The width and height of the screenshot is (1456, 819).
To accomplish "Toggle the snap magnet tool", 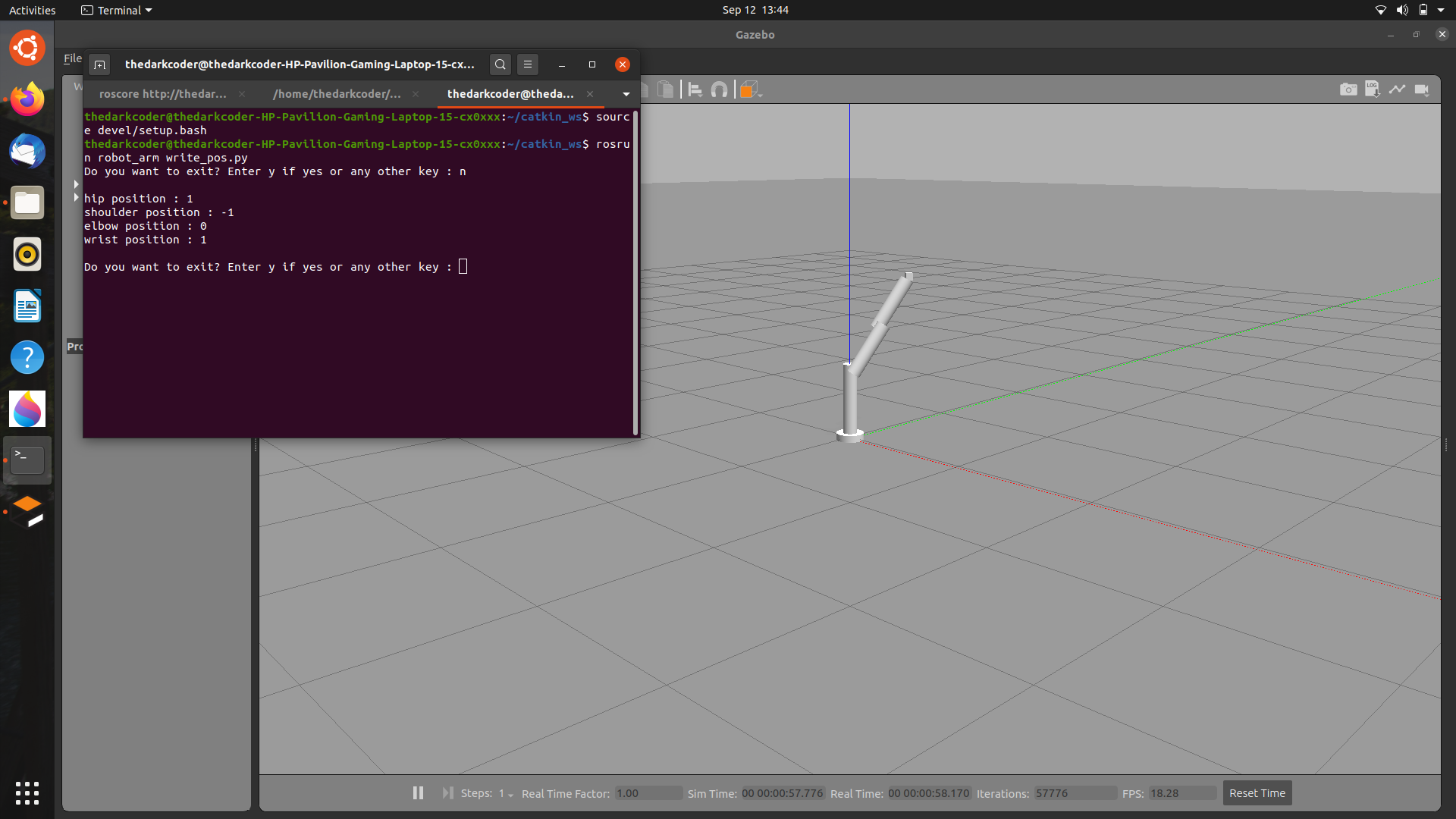I will [x=719, y=90].
